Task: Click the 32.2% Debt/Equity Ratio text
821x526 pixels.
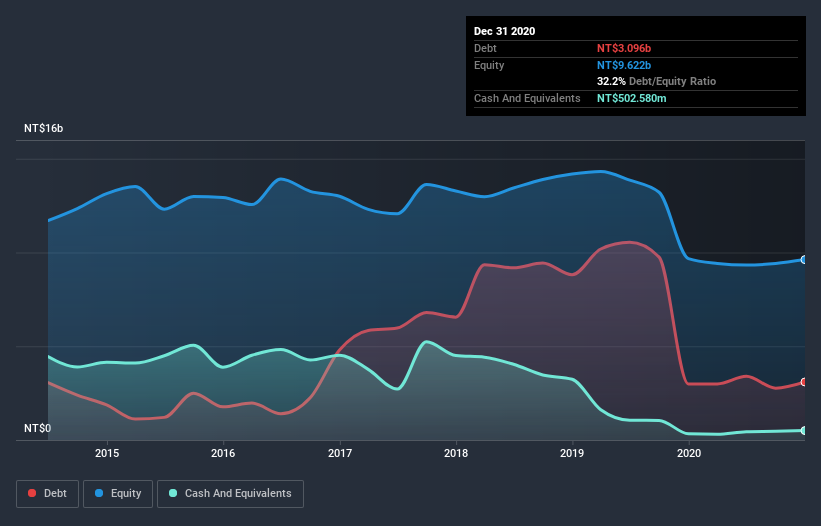Action: pyautogui.click(x=656, y=81)
